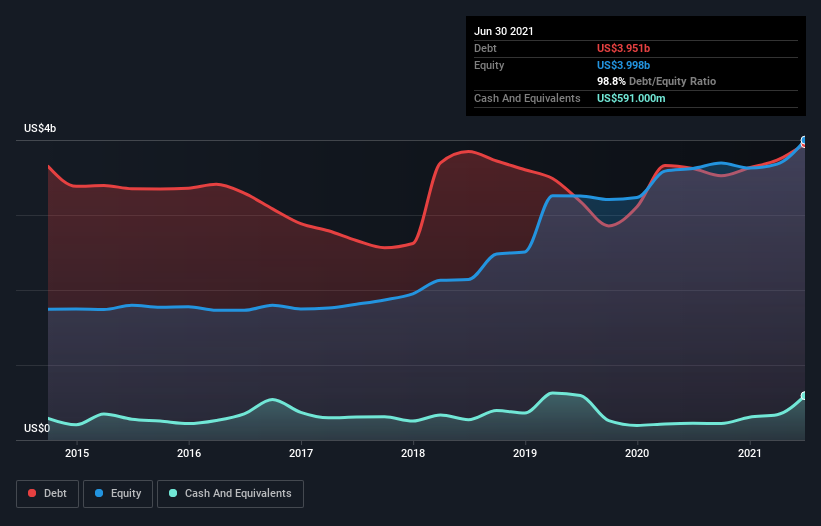Click Cash And Equivalents label in tooltip

[x=527, y=98]
